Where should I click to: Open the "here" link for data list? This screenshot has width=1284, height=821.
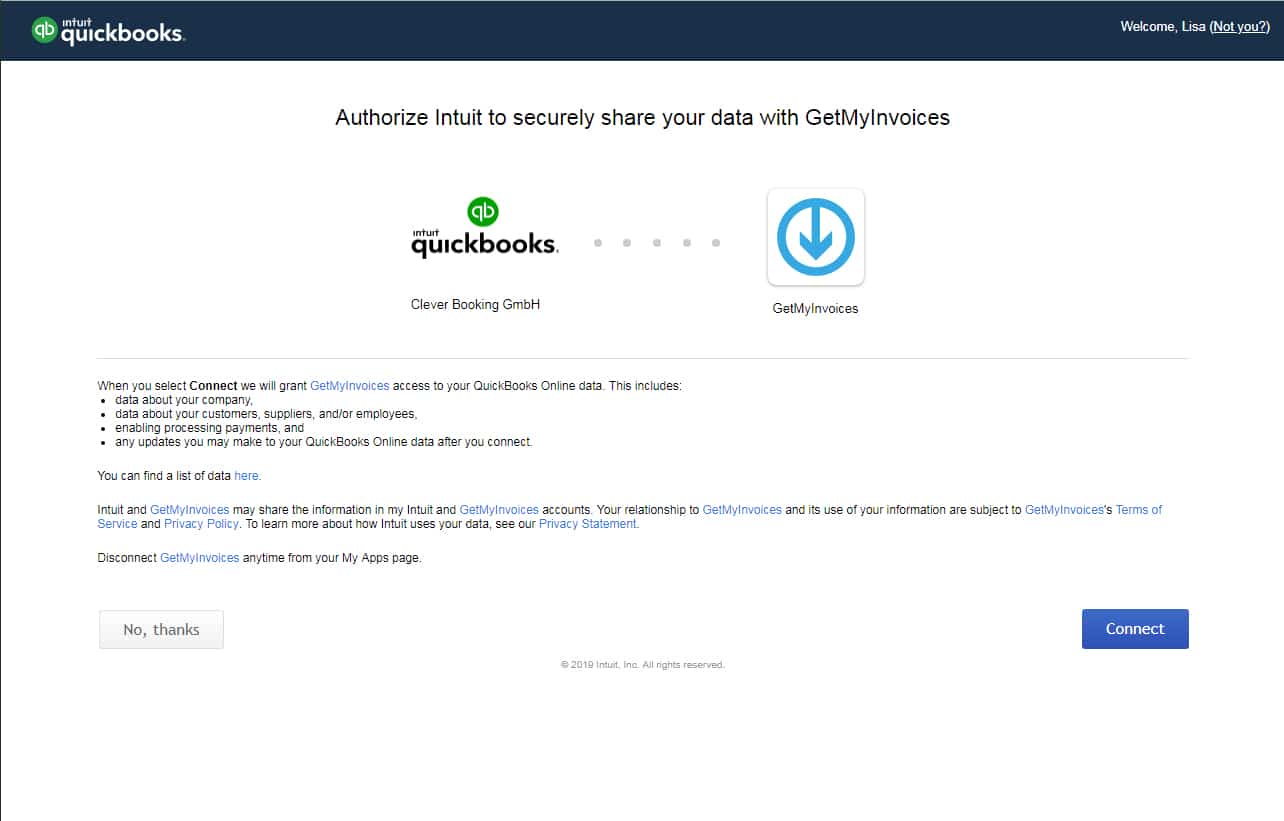pos(247,476)
